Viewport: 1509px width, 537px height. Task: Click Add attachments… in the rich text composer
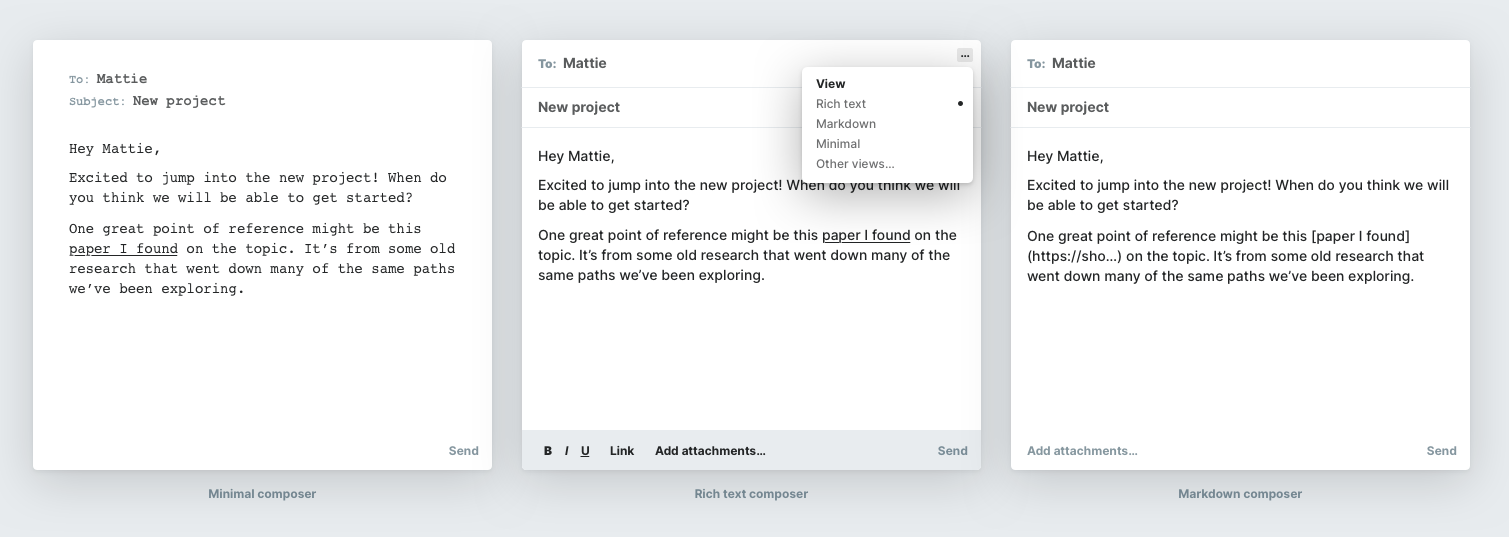coord(710,451)
